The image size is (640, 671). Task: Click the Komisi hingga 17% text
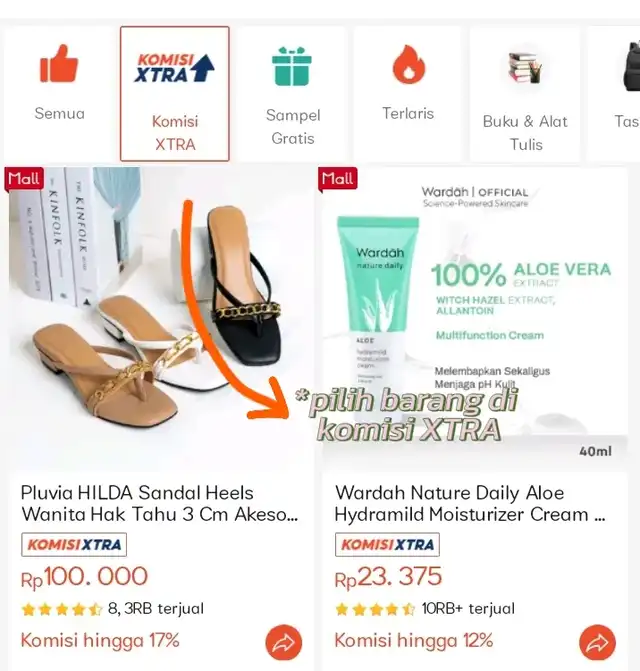(x=100, y=641)
